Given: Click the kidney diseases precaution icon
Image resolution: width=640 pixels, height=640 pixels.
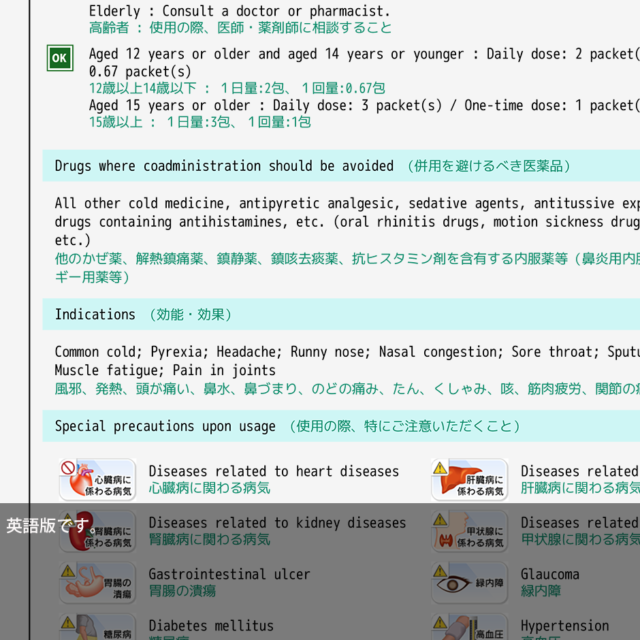Looking at the screenshot, I should pyautogui.click(x=97, y=531).
